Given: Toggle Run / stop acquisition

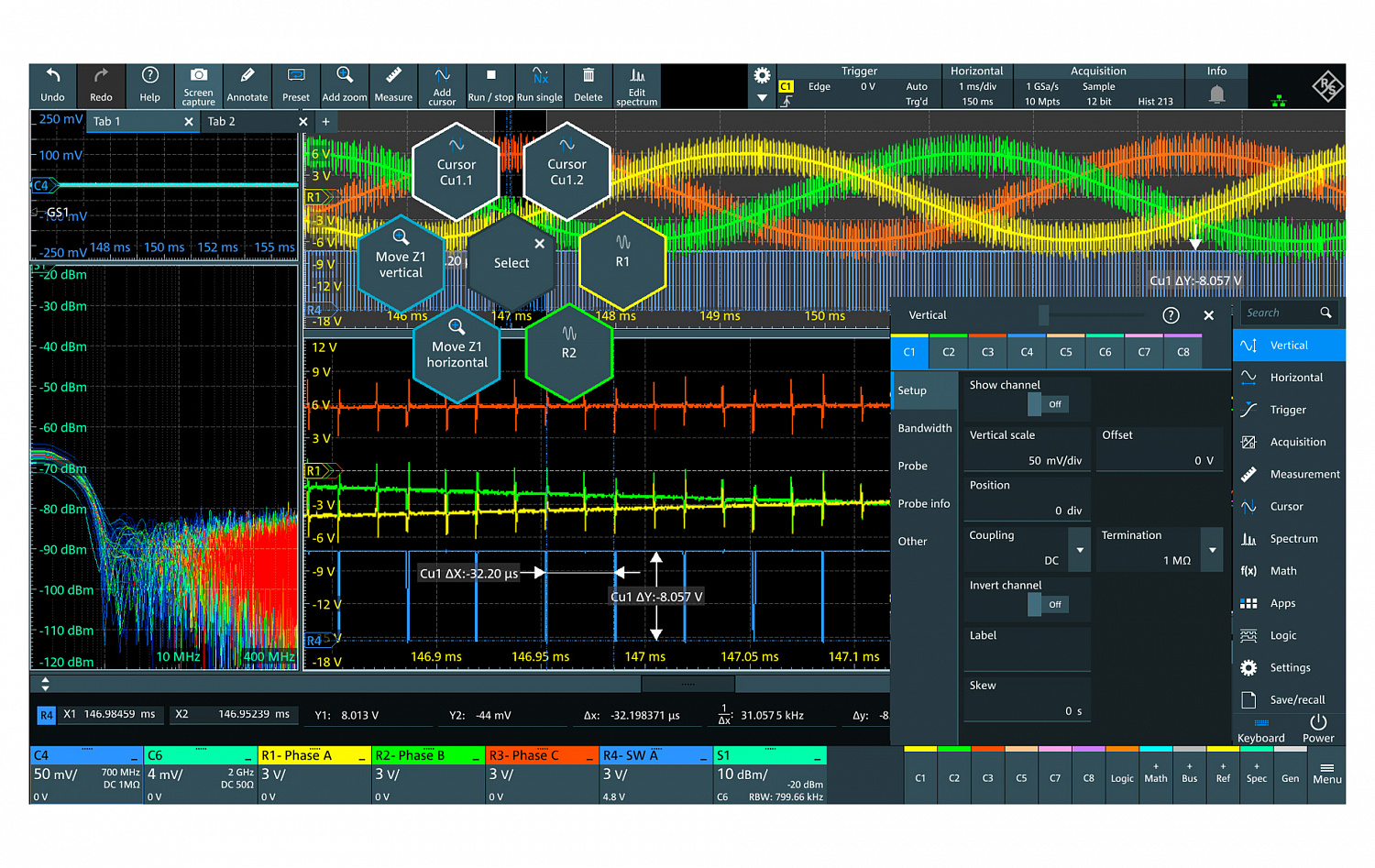Looking at the screenshot, I should pos(490,85).
